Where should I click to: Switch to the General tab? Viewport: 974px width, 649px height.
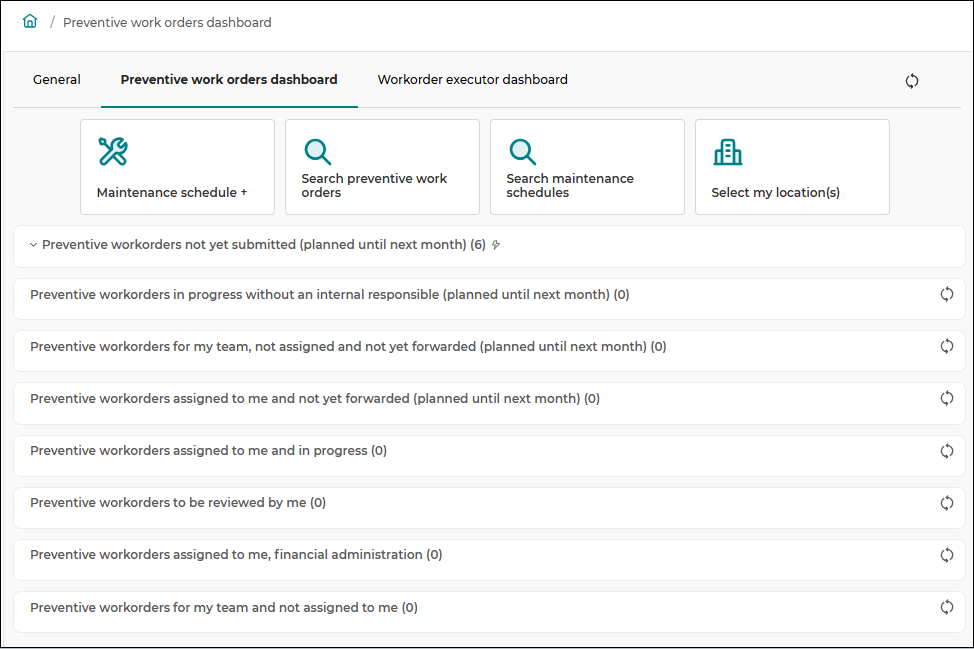click(x=57, y=79)
